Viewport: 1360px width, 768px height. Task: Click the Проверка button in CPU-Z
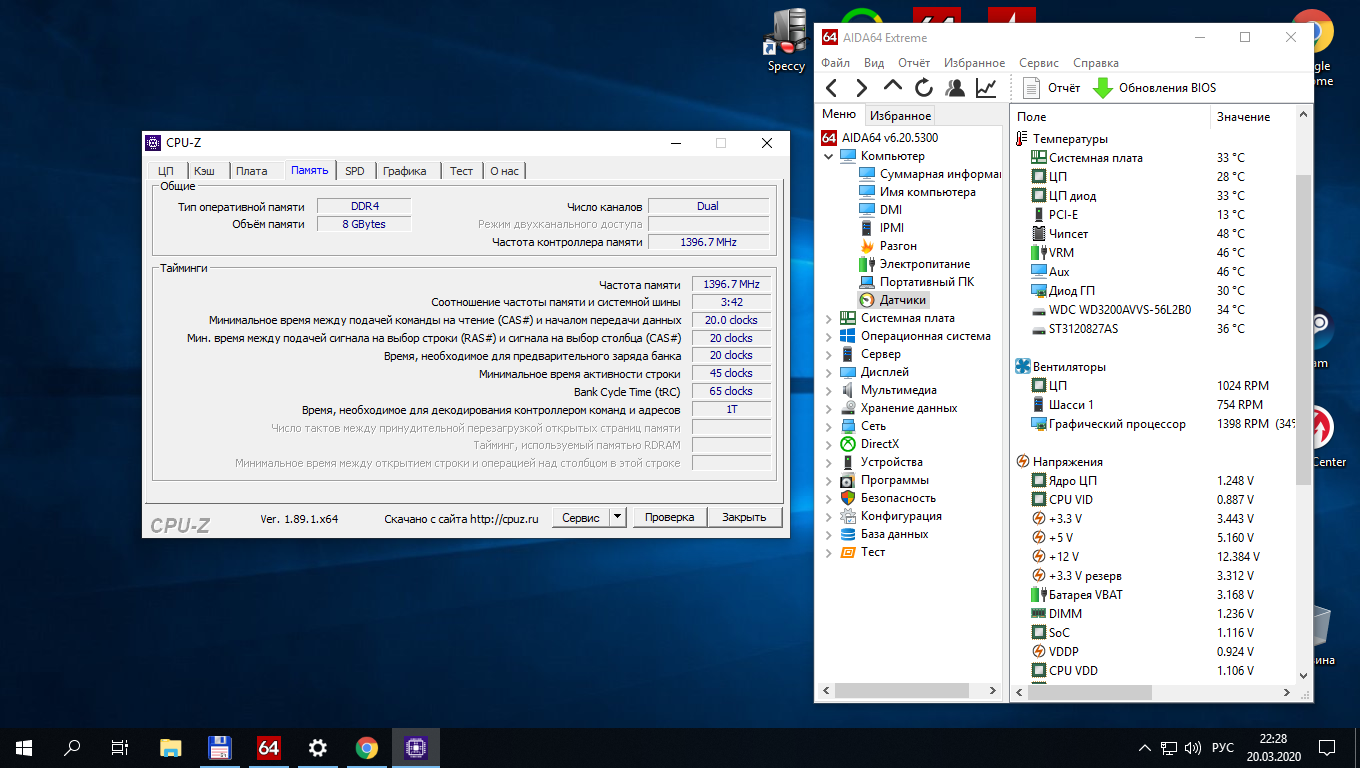[x=669, y=517]
